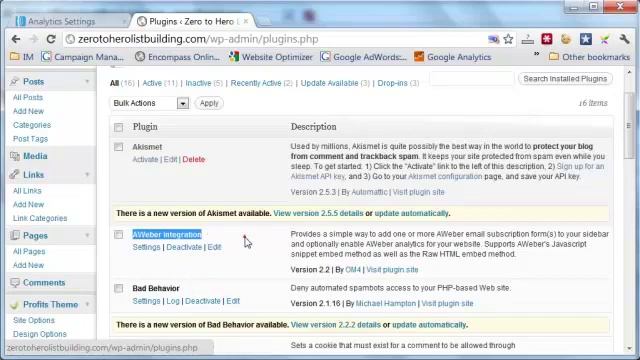Tick the AWeber Integration checkbox
The height and width of the screenshot is (360, 640).
(118, 235)
